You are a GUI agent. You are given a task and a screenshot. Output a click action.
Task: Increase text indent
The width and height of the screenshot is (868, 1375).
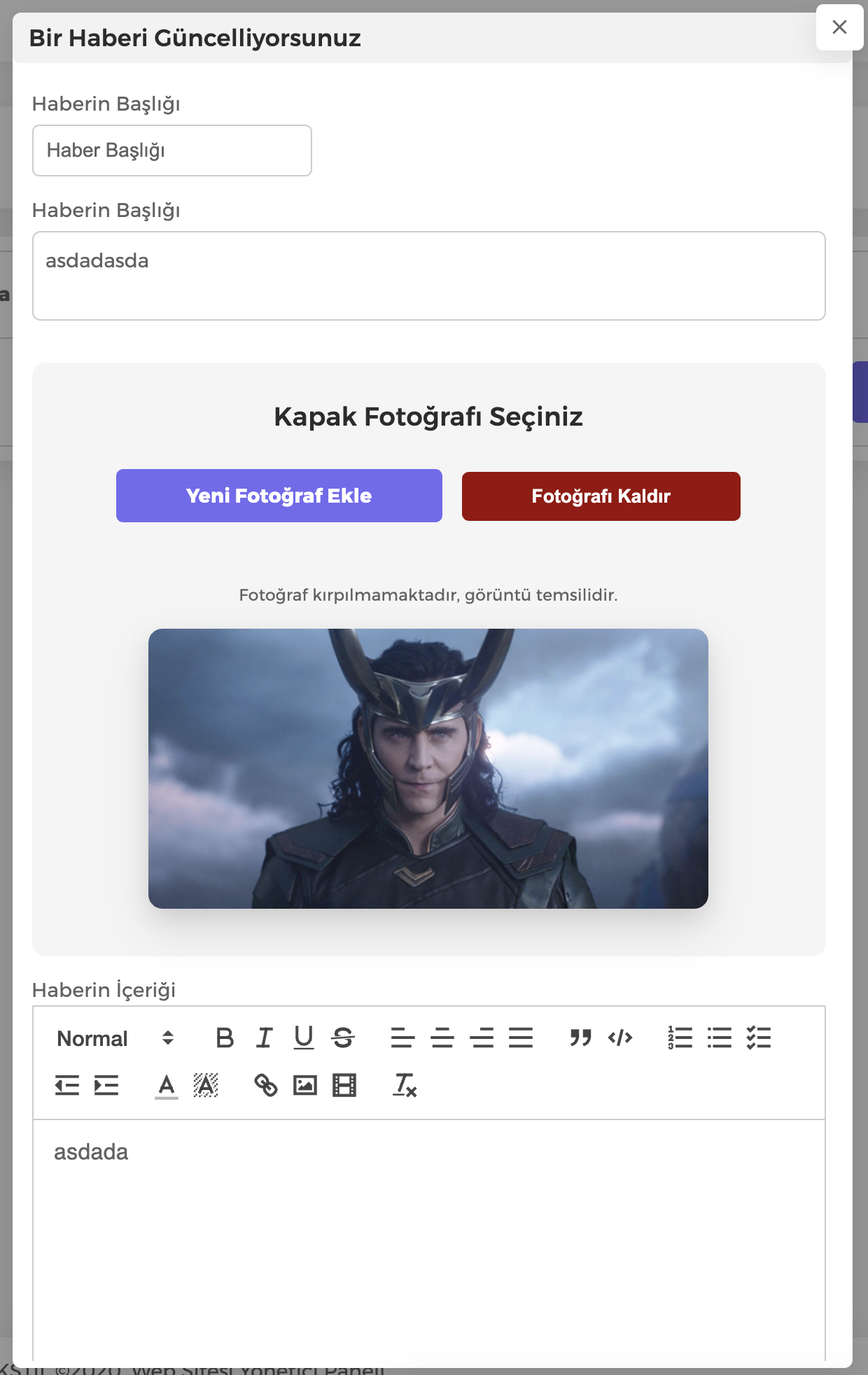(x=106, y=1085)
